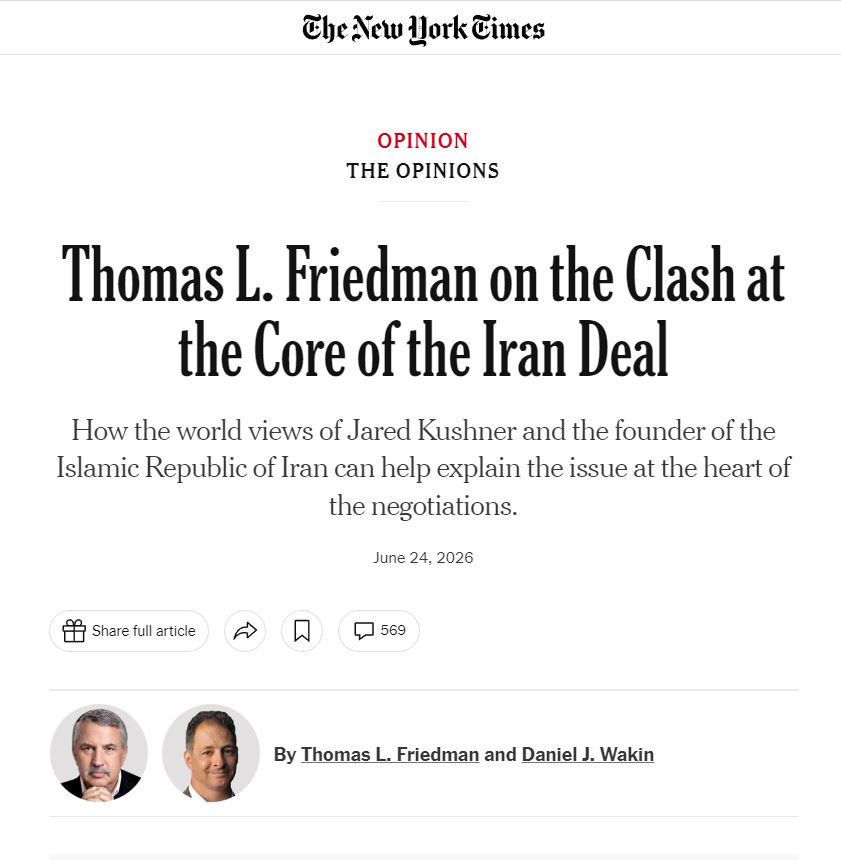Viewport: 841px width, 860px height.
Task: Click the speech bubble comments icon
Action: point(364,631)
